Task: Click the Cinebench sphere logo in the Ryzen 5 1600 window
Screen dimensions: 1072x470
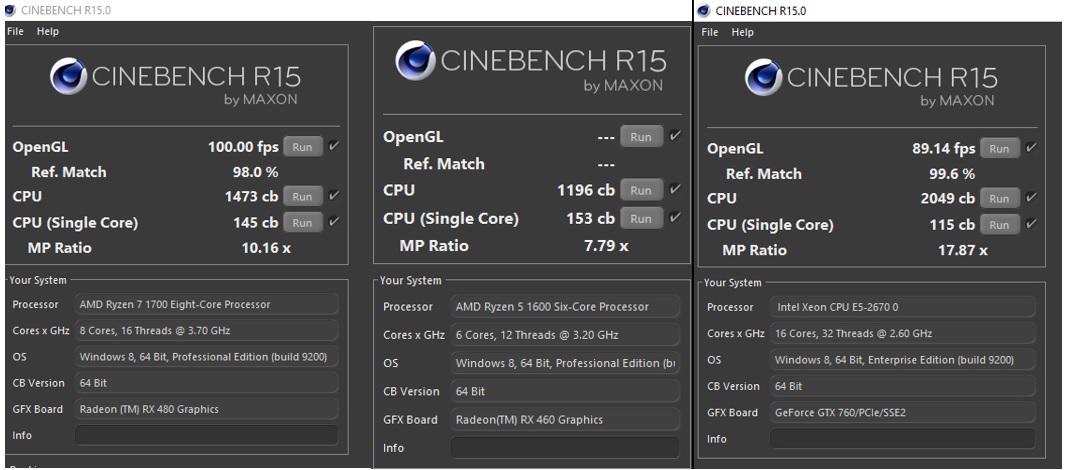Action: [415, 60]
